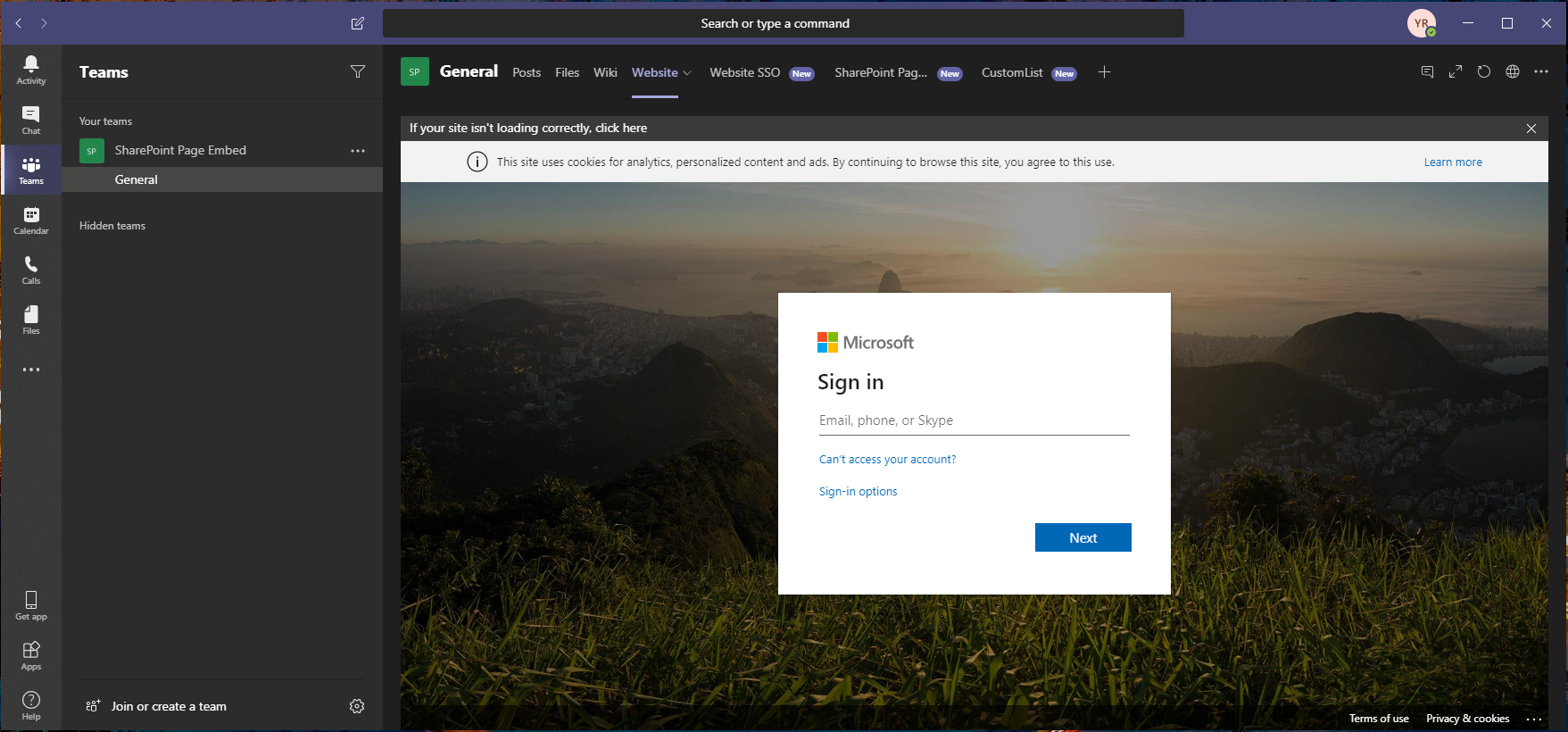This screenshot has height=732, width=1568.
Task: Open the Chat section
Action: click(30, 120)
